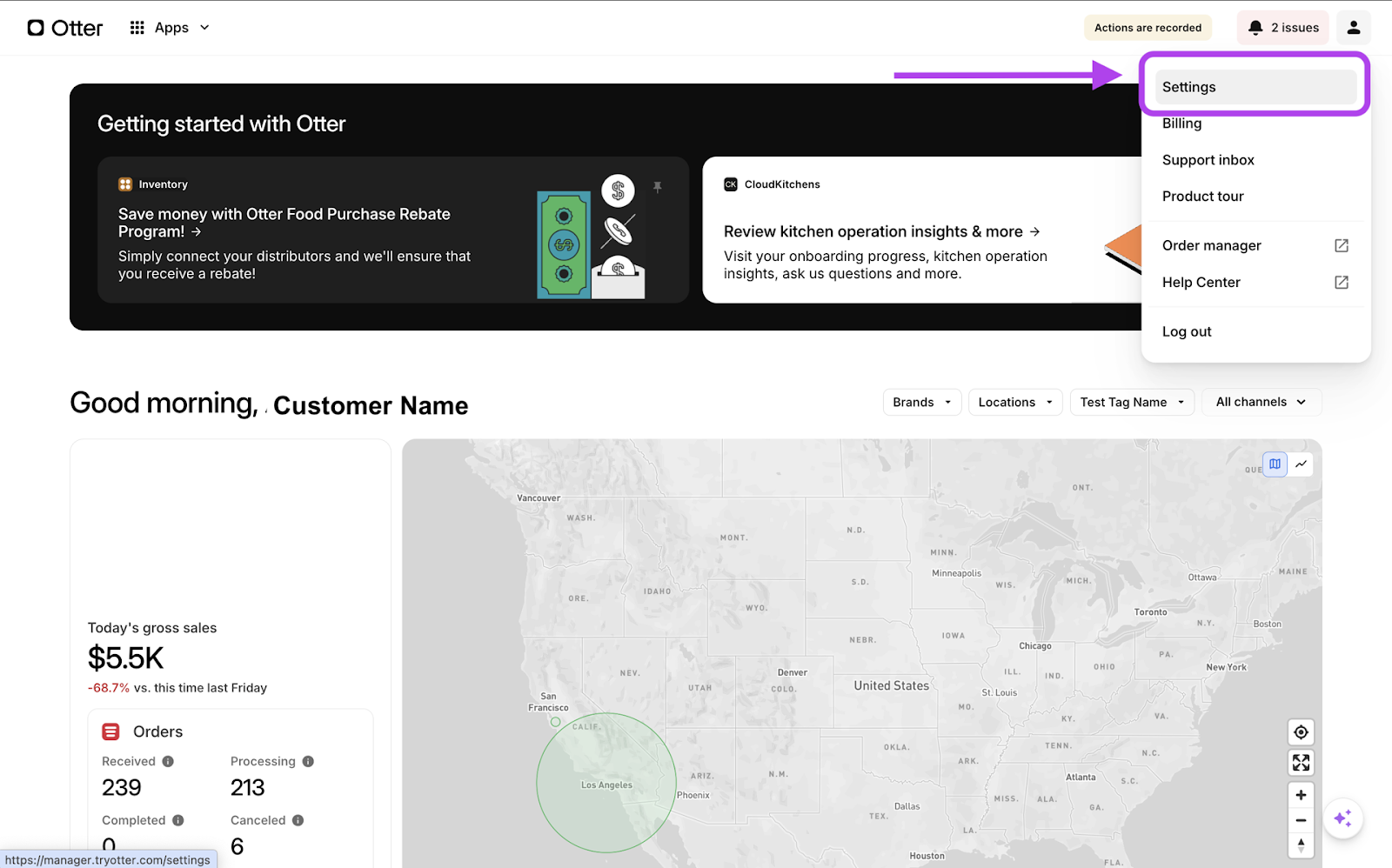Screen dimensions: 1392x868
Task: Click the sparkle AI assistant button
Action: click(x=1342, y=818)
